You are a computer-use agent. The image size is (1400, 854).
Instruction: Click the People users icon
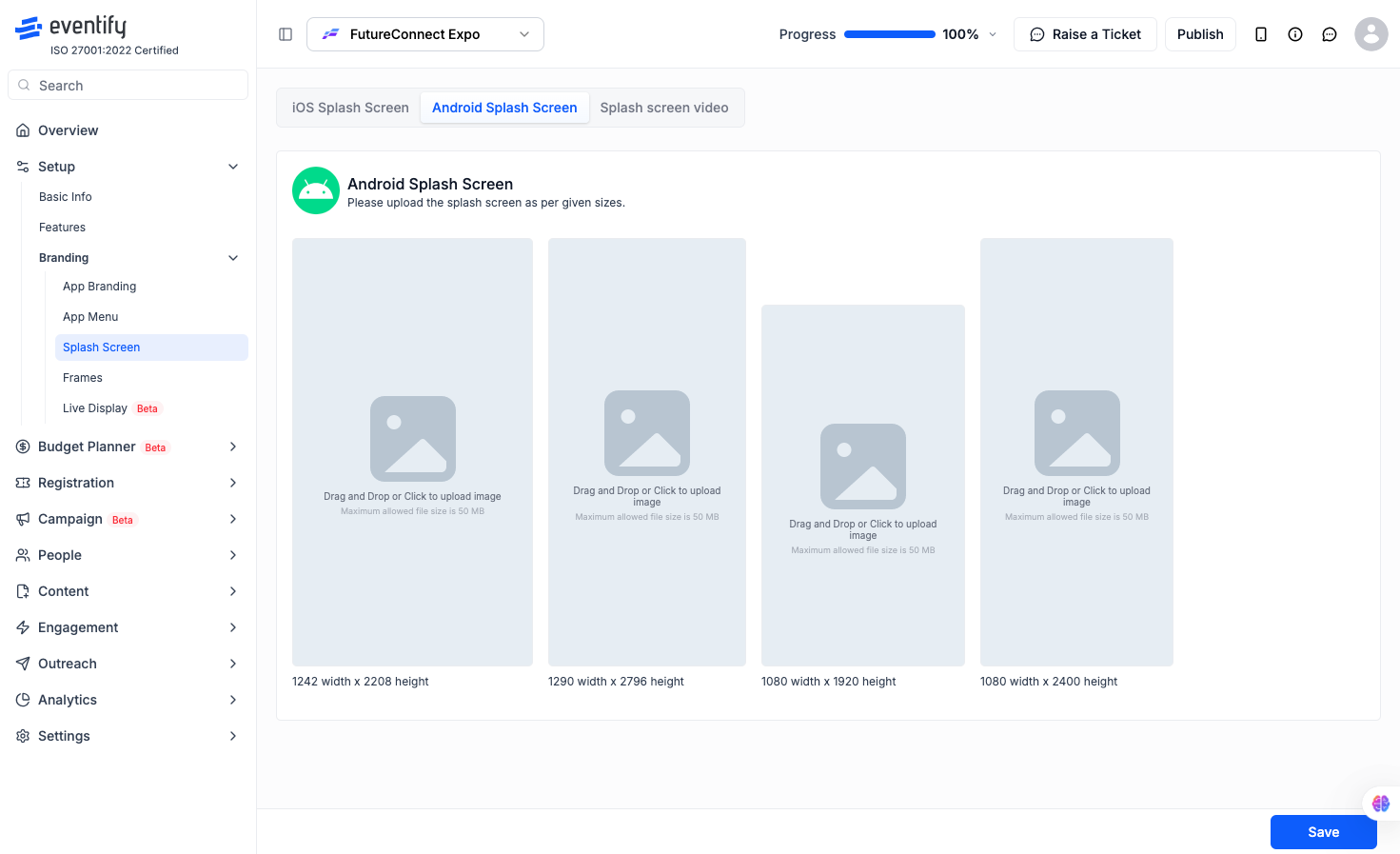coord(23,555)
